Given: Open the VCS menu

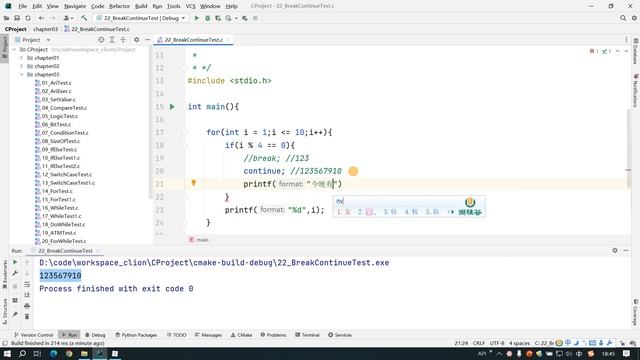Looking at the screenshot, I should tap(190, 6).
